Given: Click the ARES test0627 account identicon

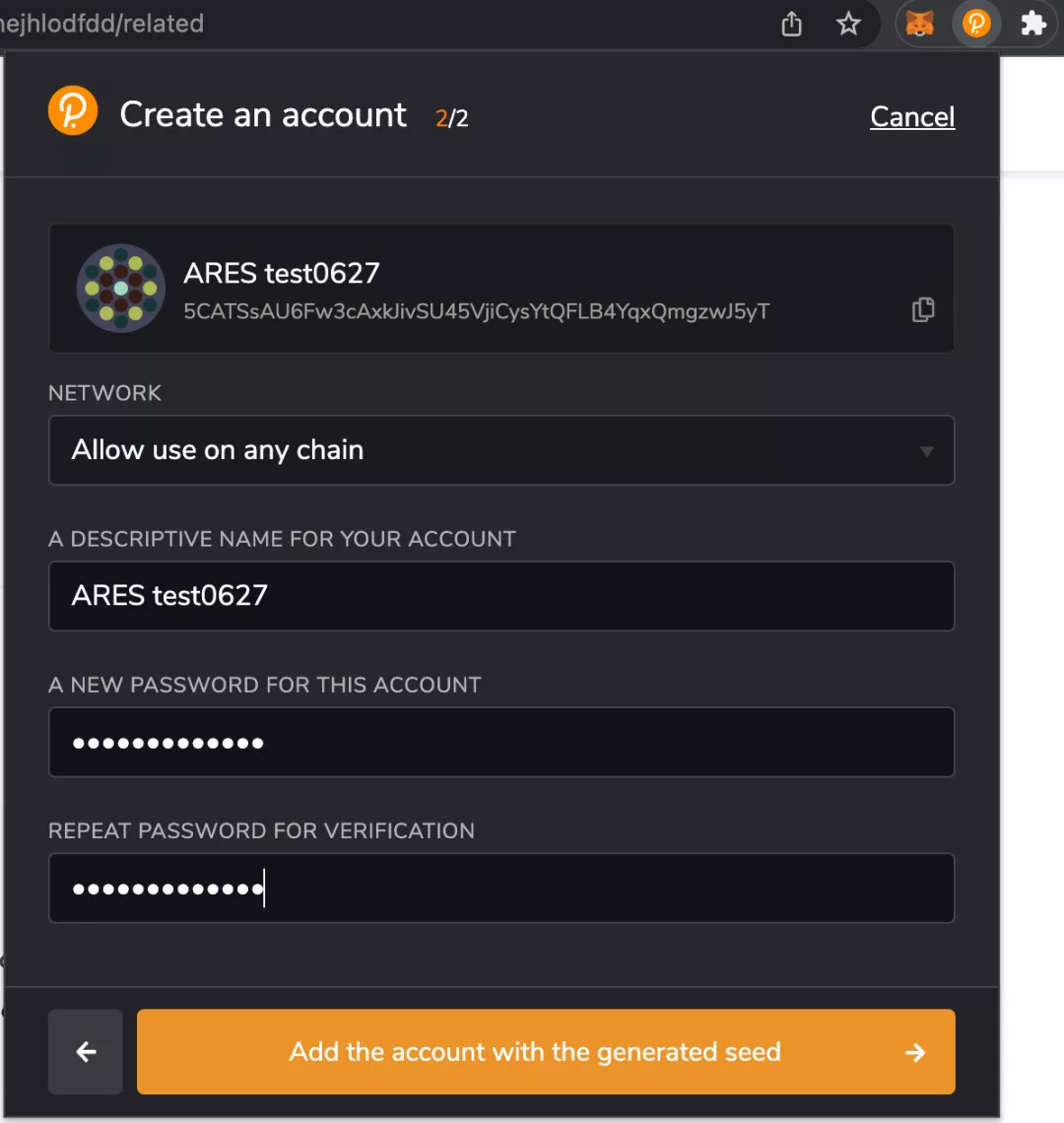Looking at the screenshot, I should (121, 288).
